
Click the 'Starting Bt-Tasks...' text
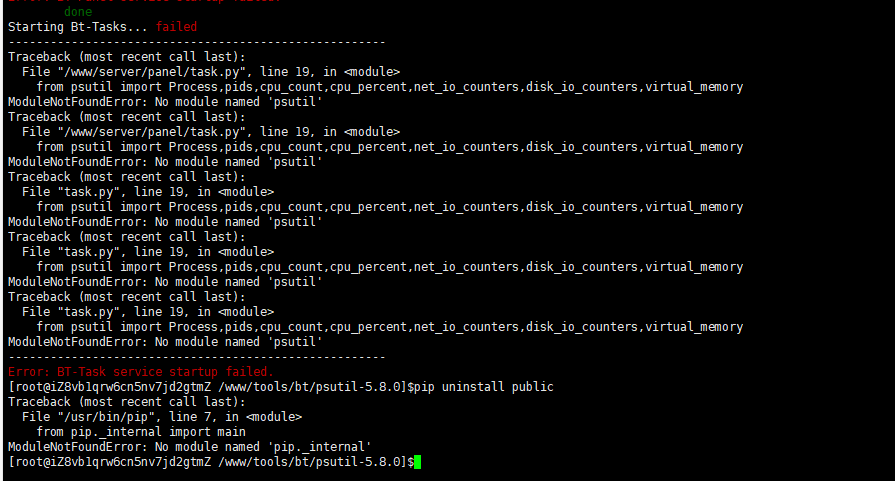pos(78,27)
